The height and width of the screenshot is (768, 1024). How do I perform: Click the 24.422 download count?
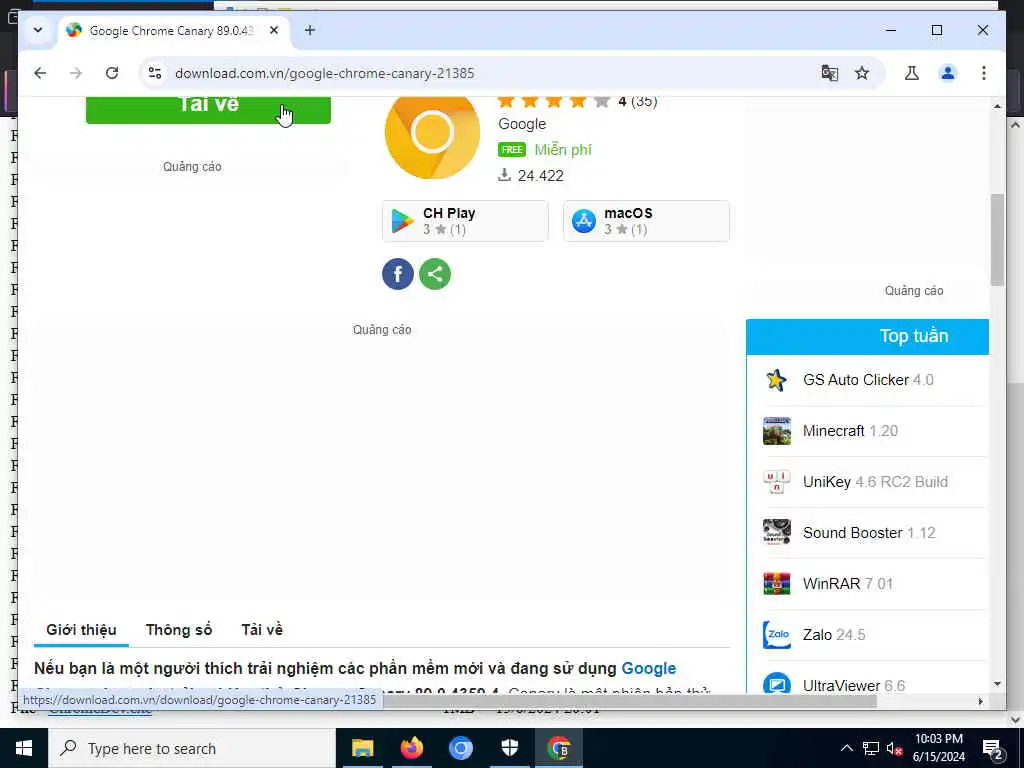click(x=540, y=176)
